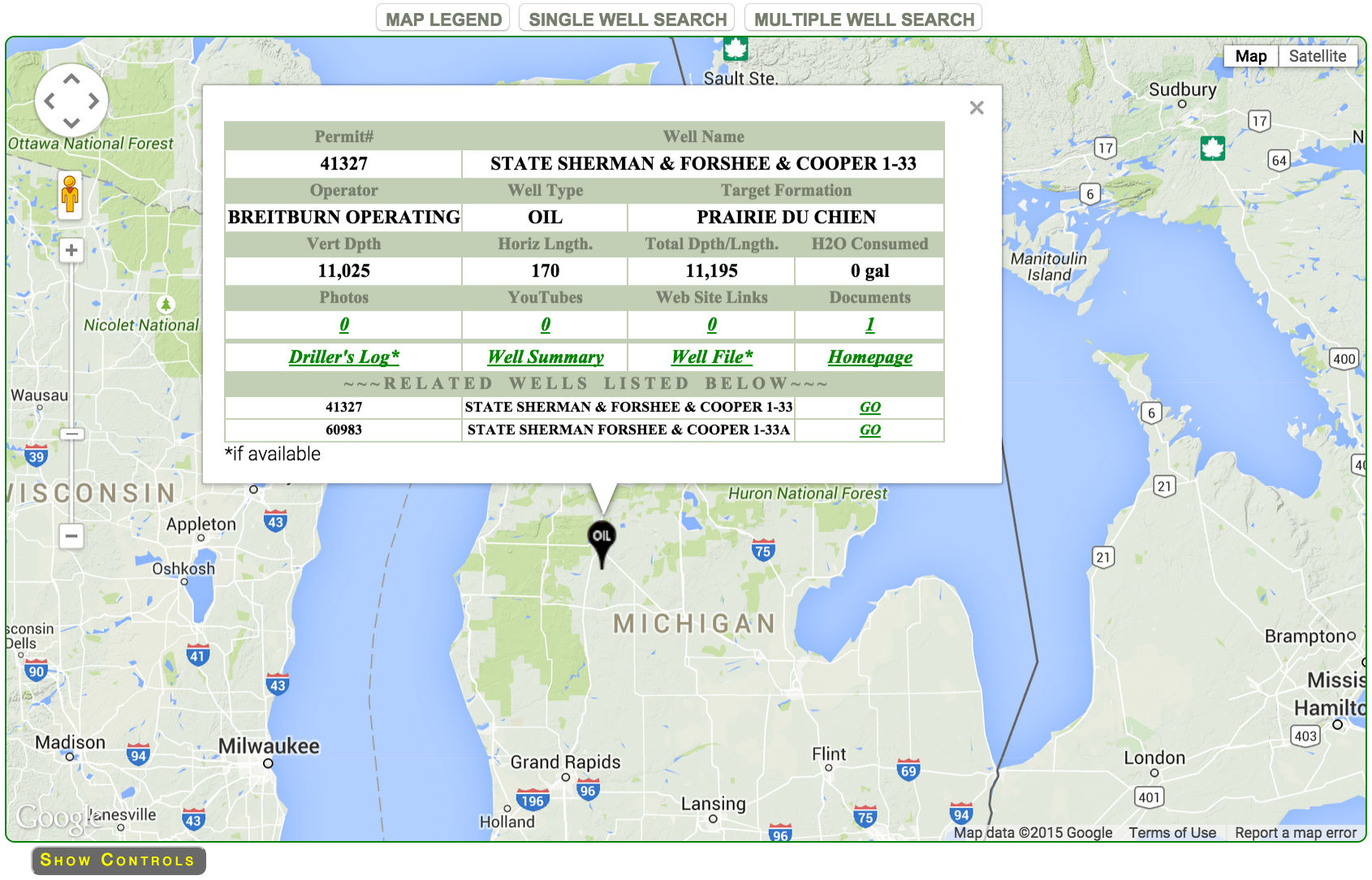Open the Well Summary link
The image size is (1372, 880).
click(x=546, y=356)
